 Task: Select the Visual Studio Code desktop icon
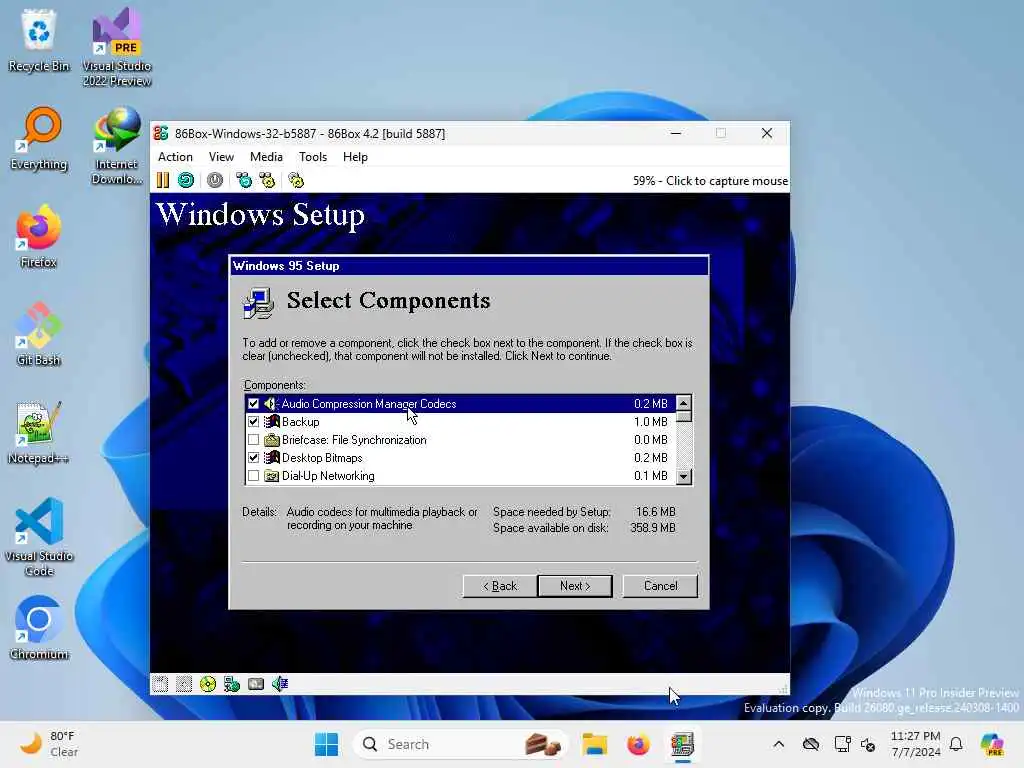(x=39, y=537)
